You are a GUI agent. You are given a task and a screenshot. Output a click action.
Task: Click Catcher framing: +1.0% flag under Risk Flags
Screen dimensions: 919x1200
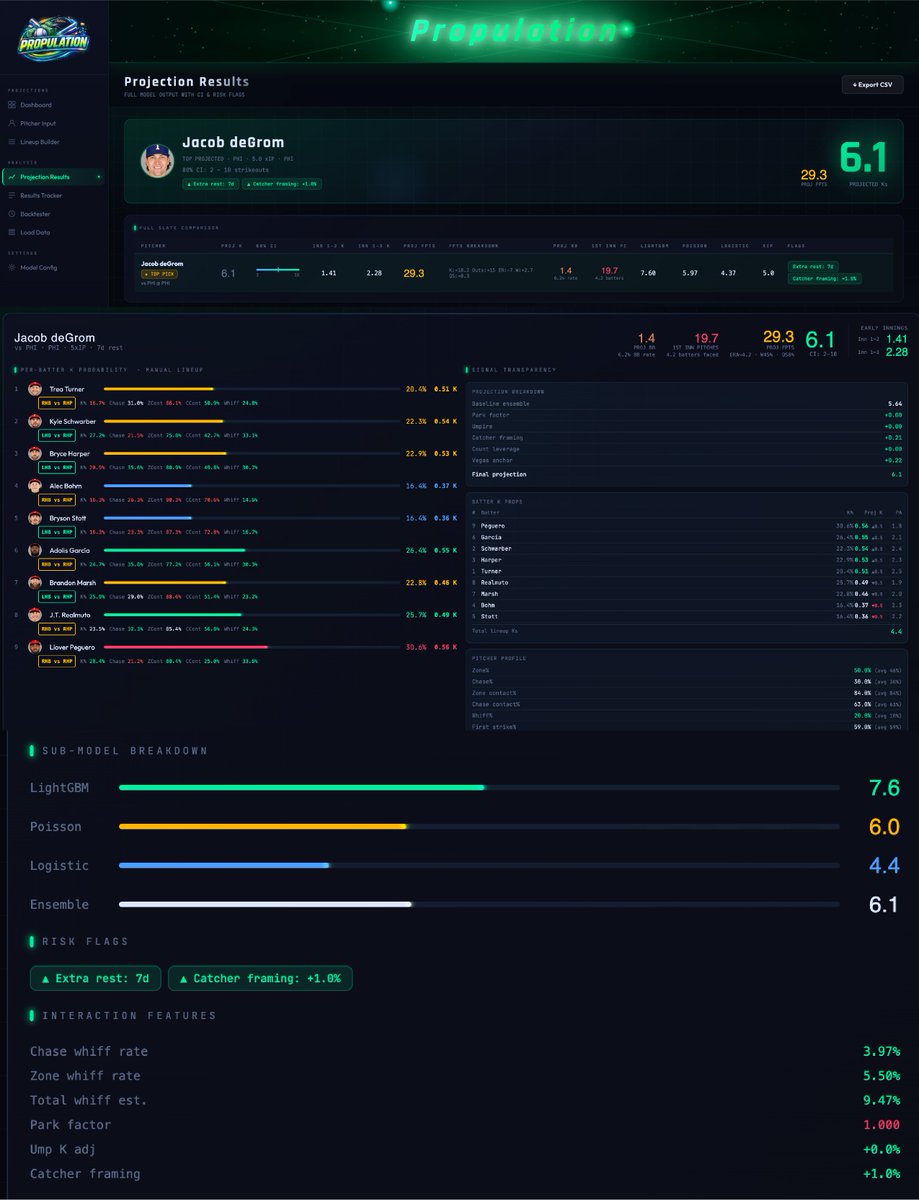(x=260, y=978)
